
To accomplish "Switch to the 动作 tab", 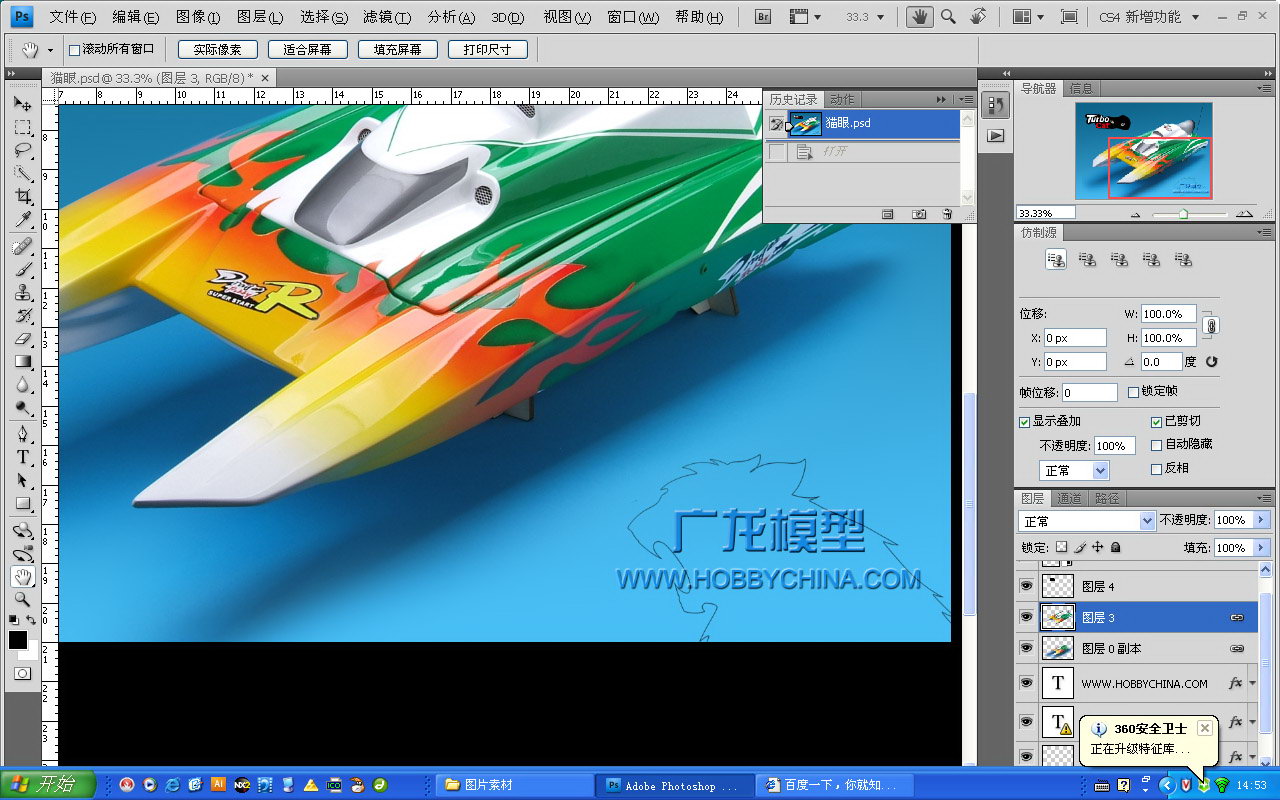I will (842, 99).
